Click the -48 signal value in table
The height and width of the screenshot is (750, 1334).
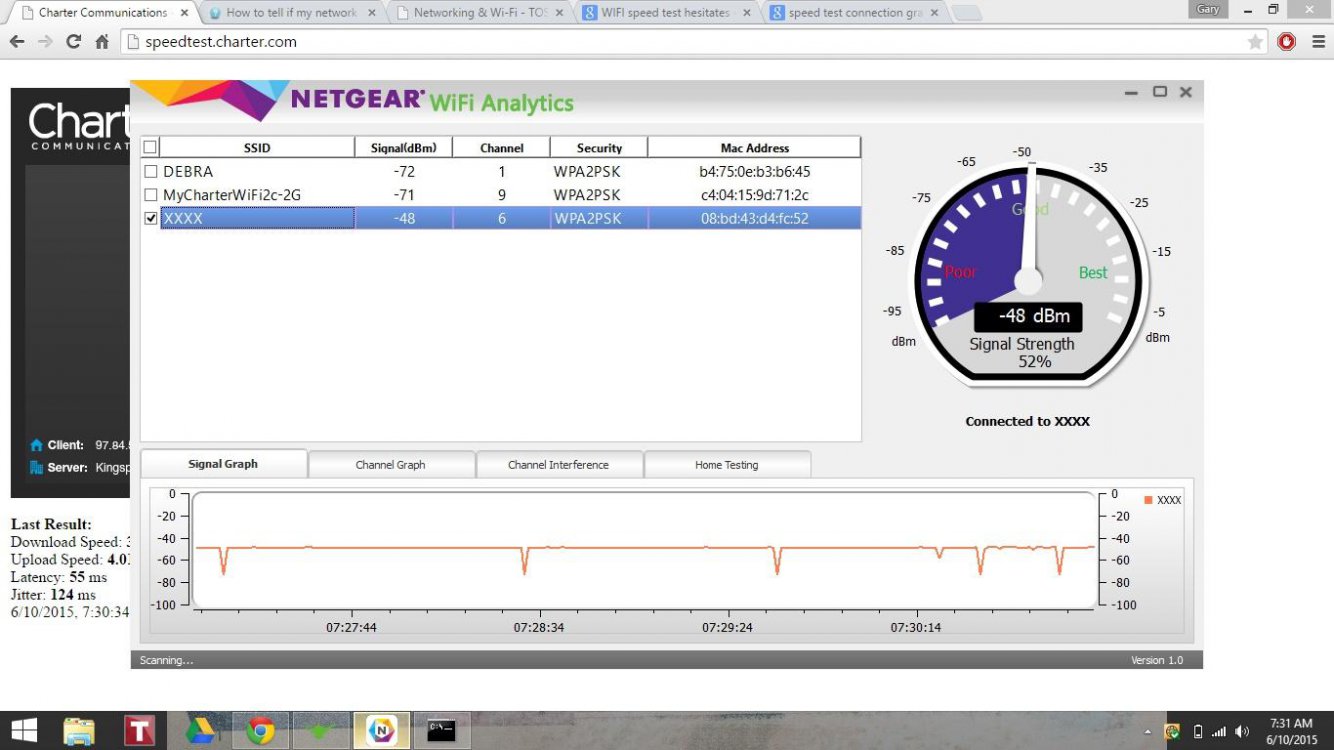[404, 218]
